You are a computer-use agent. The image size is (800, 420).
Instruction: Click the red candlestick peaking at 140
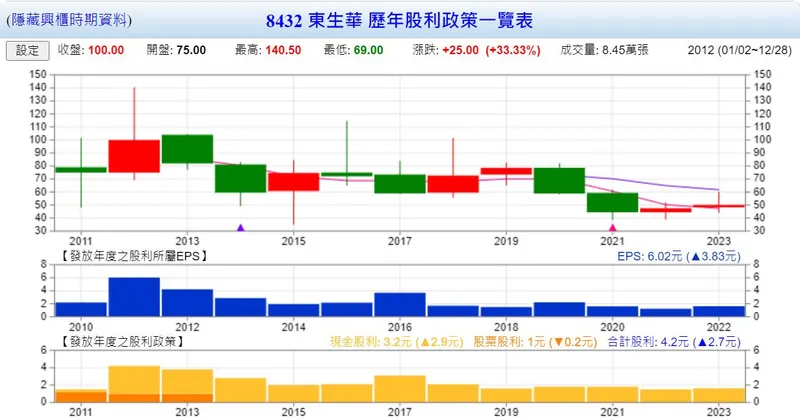134,156
